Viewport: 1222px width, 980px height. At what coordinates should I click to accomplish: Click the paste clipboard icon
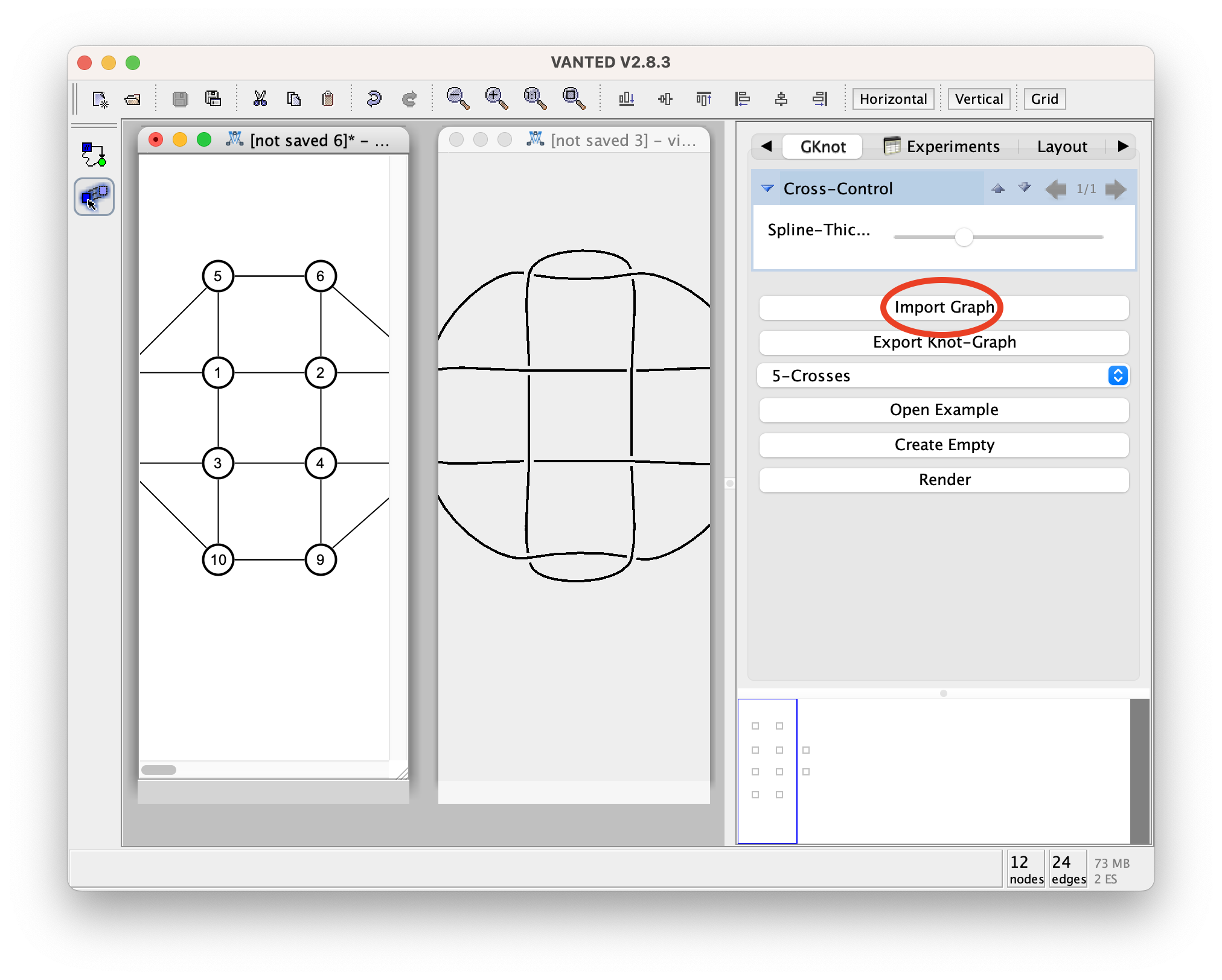click(x=328, y=99)
